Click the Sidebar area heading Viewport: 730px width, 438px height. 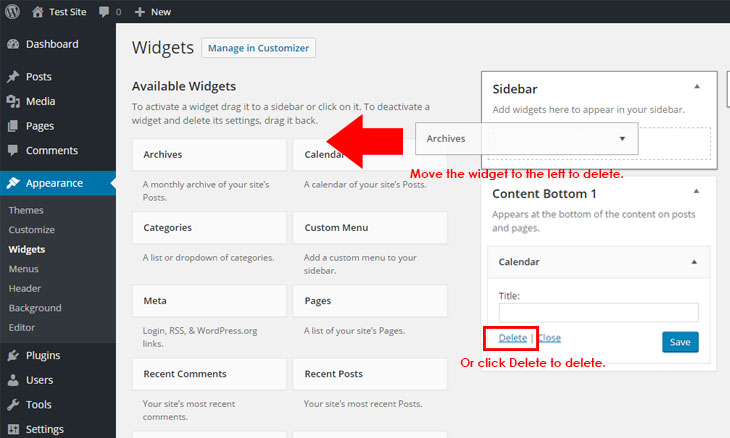coord(515,89)
